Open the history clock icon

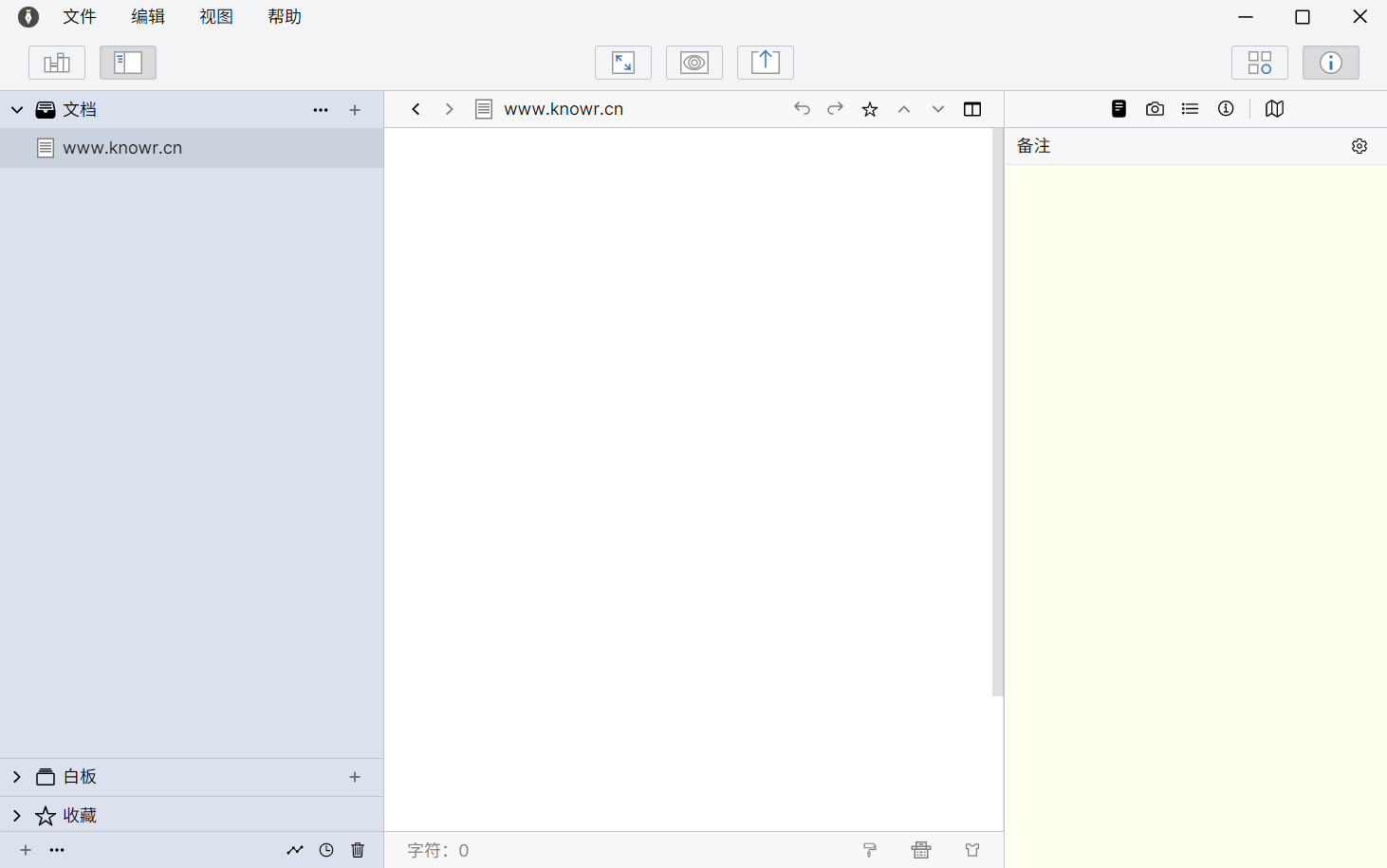point(326,850)
